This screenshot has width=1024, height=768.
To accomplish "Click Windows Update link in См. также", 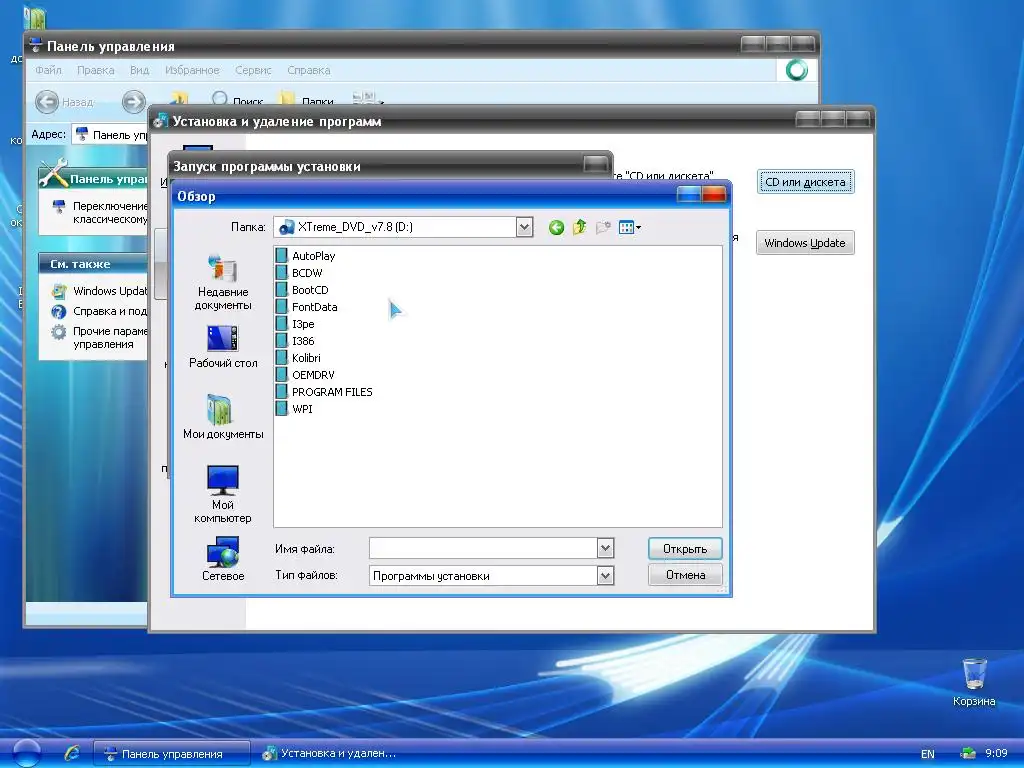I will pos(99,291).
